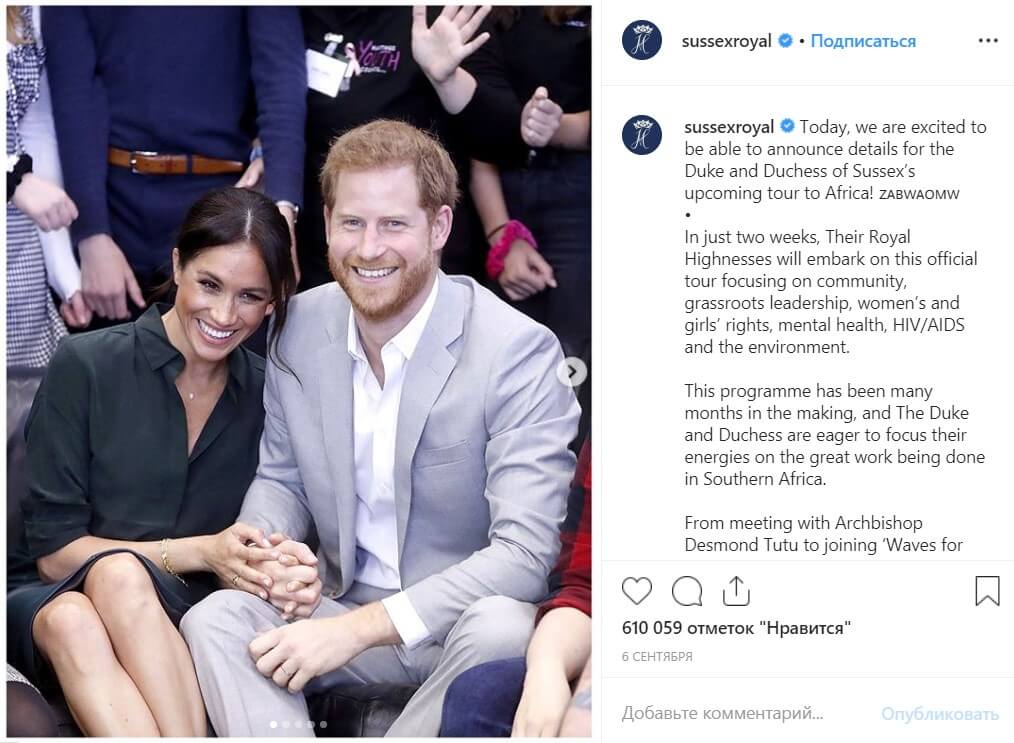Open the sussexroyal username in the header
Screen dimensions: 1014x743
726,41
